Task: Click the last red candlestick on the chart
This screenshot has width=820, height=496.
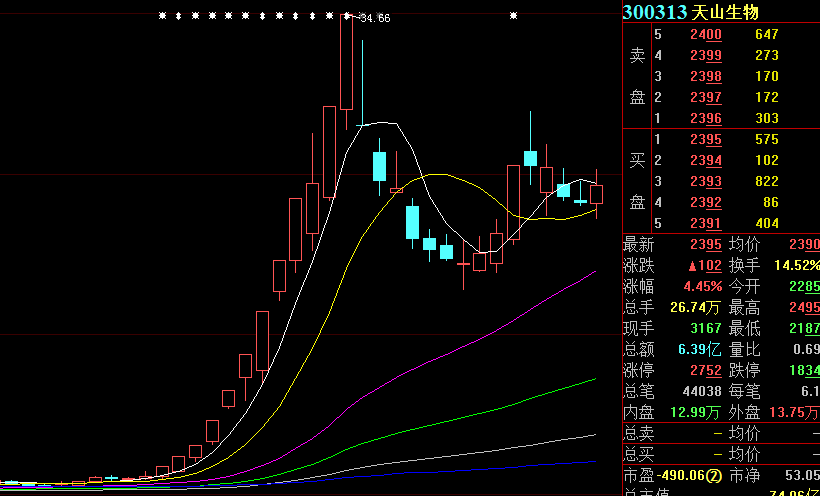Action: coord(597,194)
